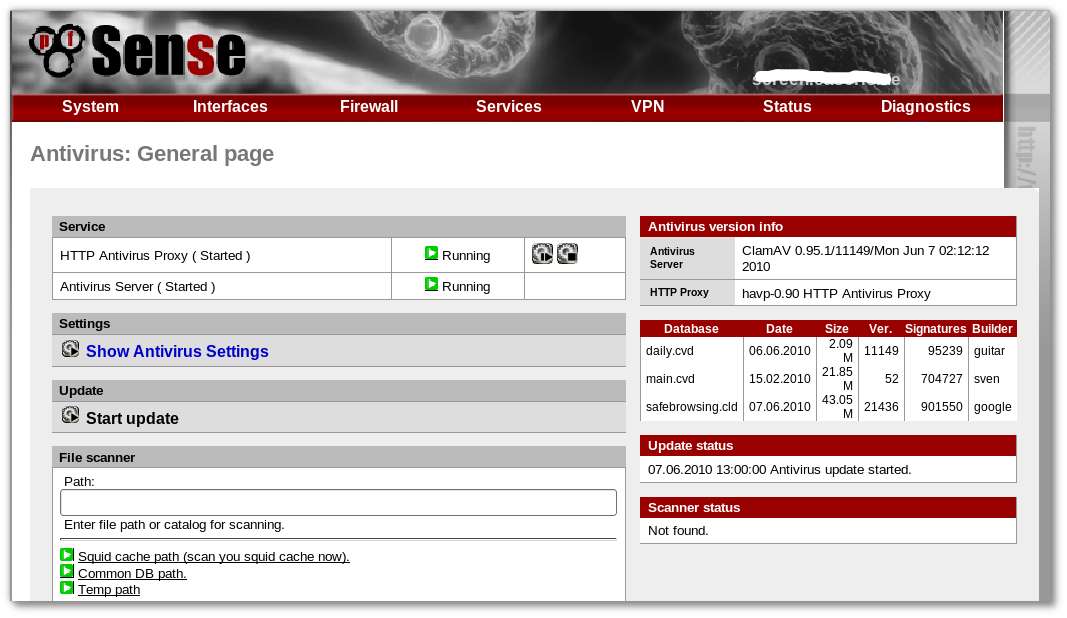The height and width of the screenshot is (618, 1067).
Task: Open the Firewall menu
Action: tap(369, 107)
